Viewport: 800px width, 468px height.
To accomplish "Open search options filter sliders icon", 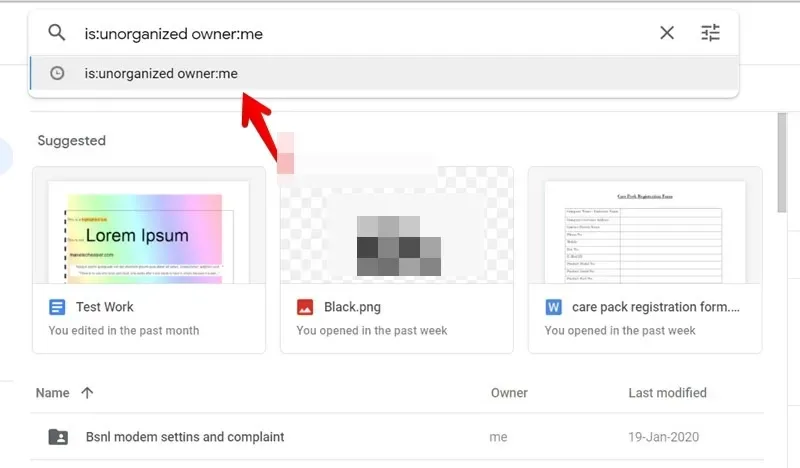I will pyautogui.click(x=710, y=33).
